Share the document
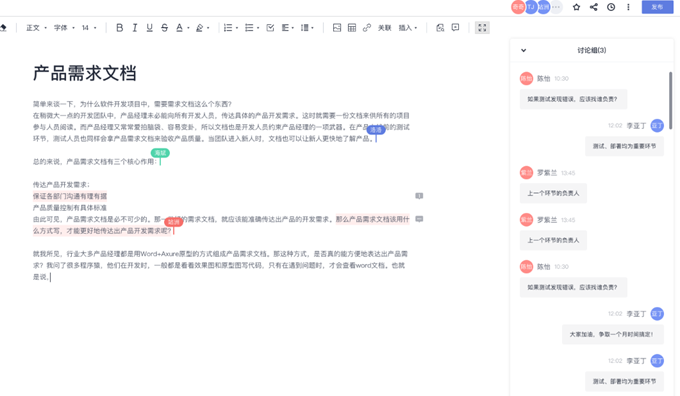680x396 pixels. pyautogui.click(x=594, y=7)
